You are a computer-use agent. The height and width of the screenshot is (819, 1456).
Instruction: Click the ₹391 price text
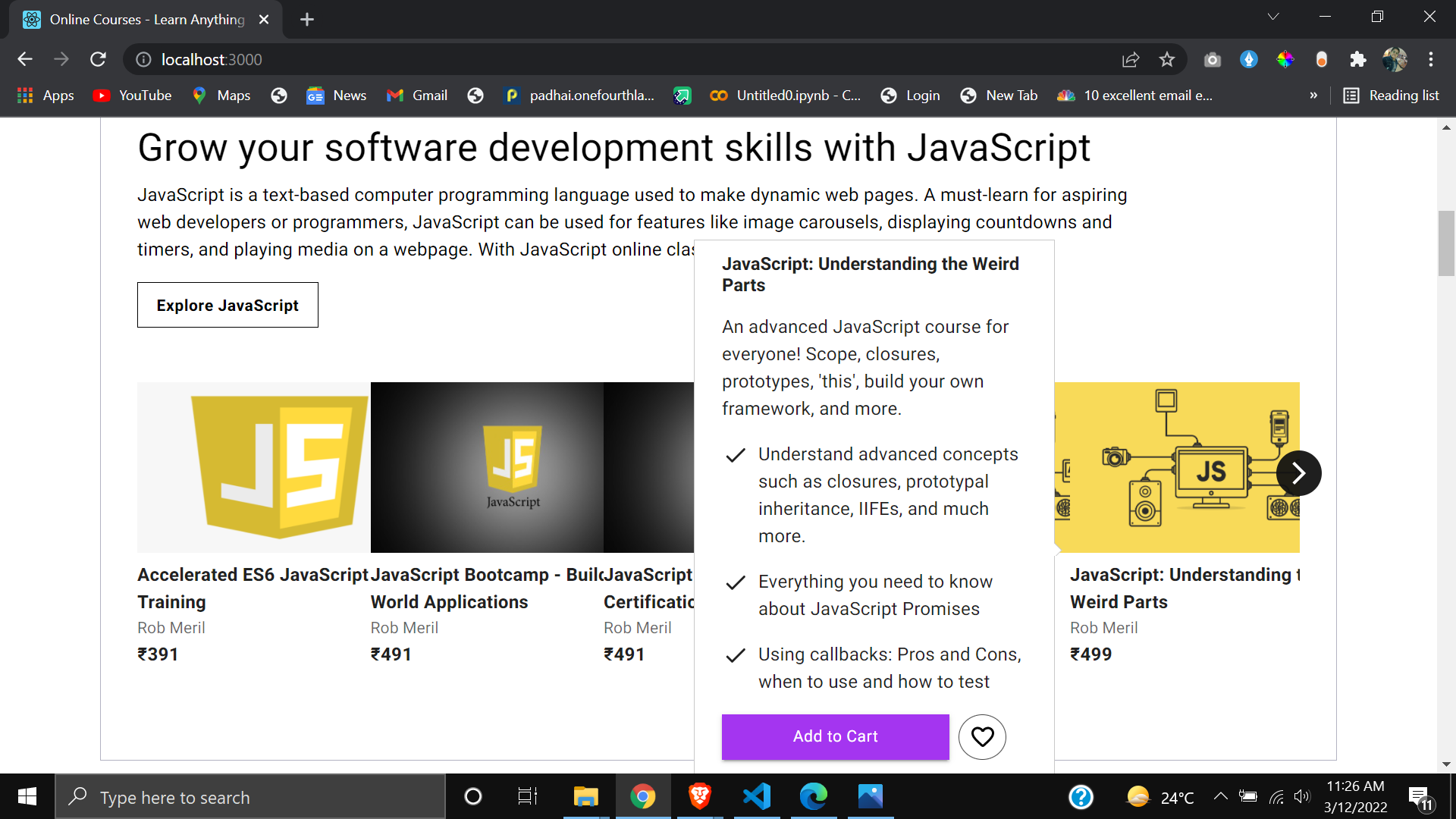158,654
